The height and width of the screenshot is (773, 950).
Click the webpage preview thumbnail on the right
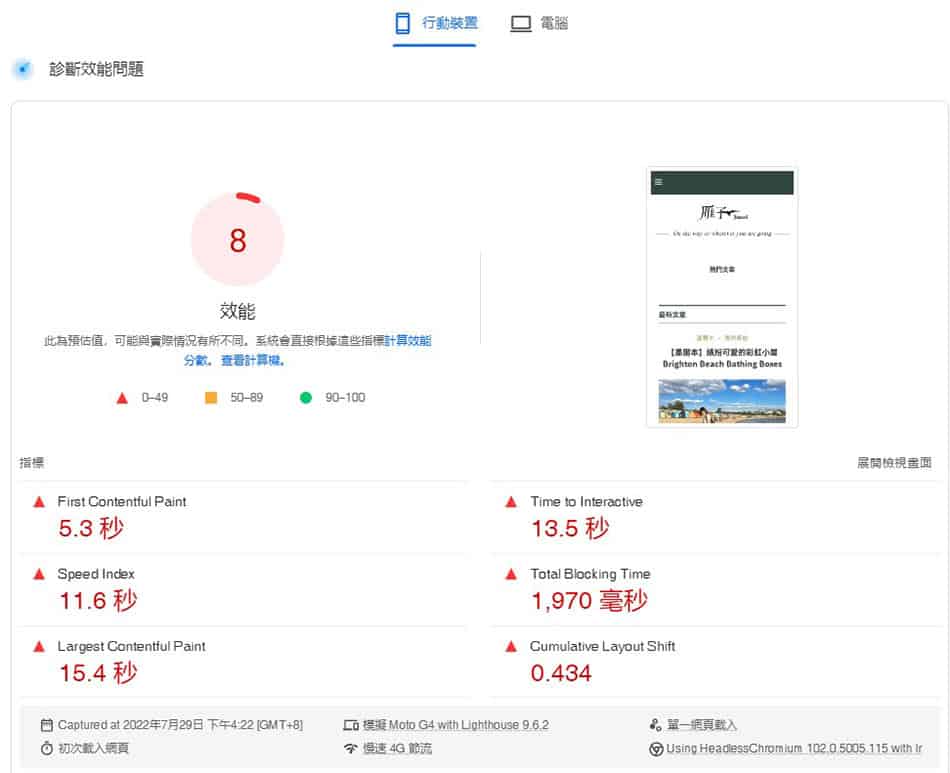pos(721,298)
